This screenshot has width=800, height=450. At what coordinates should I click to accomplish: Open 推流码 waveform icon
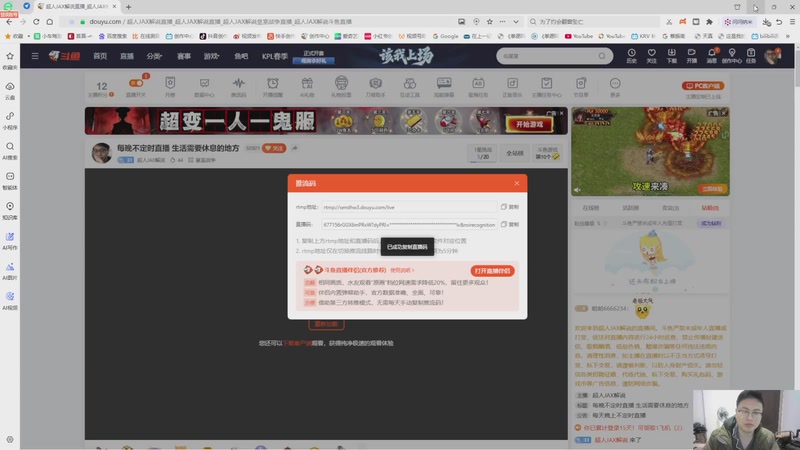point(238,87)
